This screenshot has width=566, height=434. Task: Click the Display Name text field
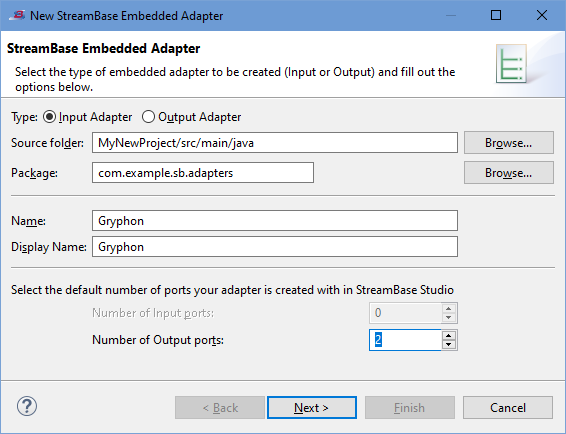[x=275, y=247]
